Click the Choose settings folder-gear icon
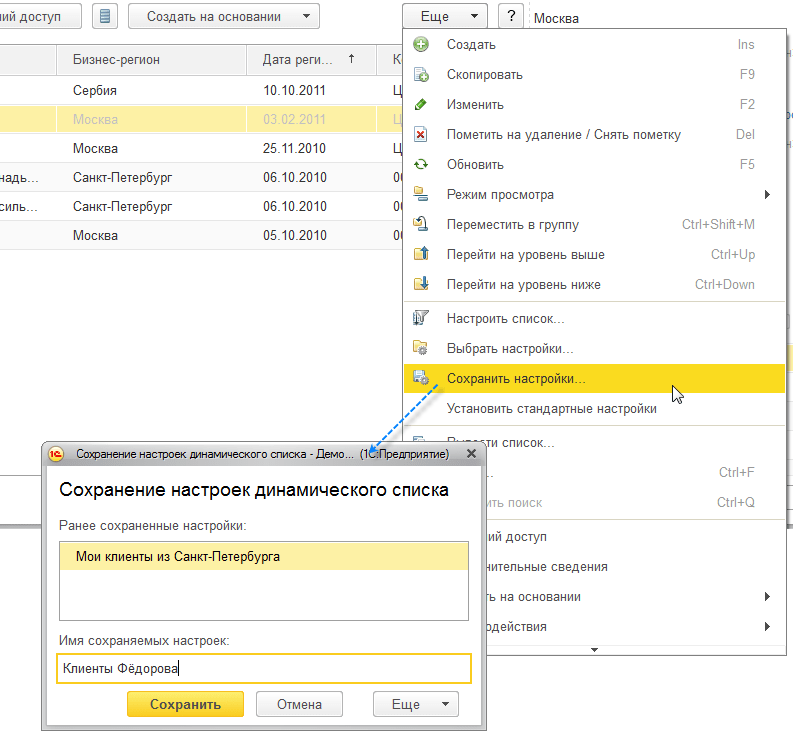793x739 pixels. [x=421, y=348]
